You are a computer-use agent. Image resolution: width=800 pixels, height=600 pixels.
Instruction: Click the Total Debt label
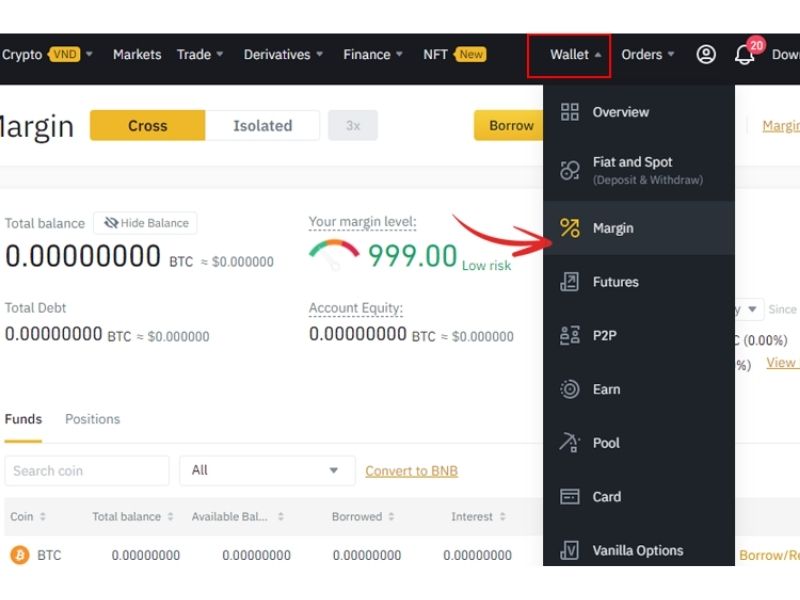[x=35, y=308]
